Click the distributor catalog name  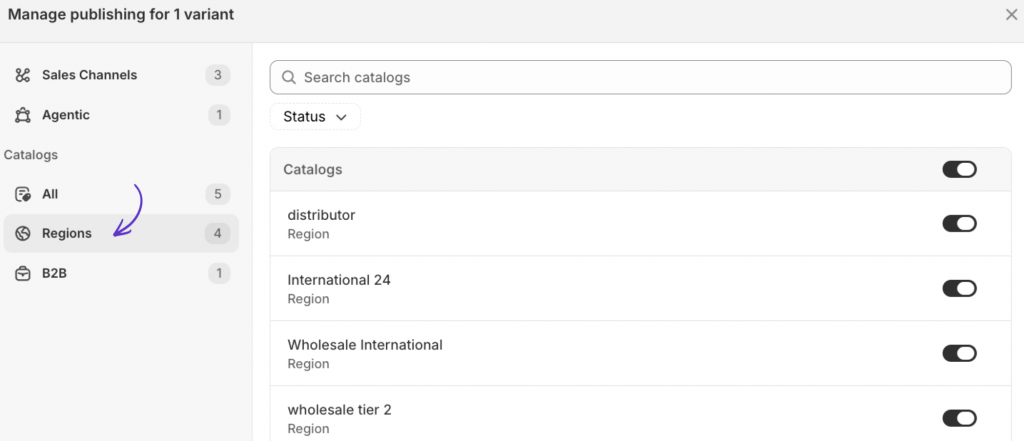click(321, 215)
